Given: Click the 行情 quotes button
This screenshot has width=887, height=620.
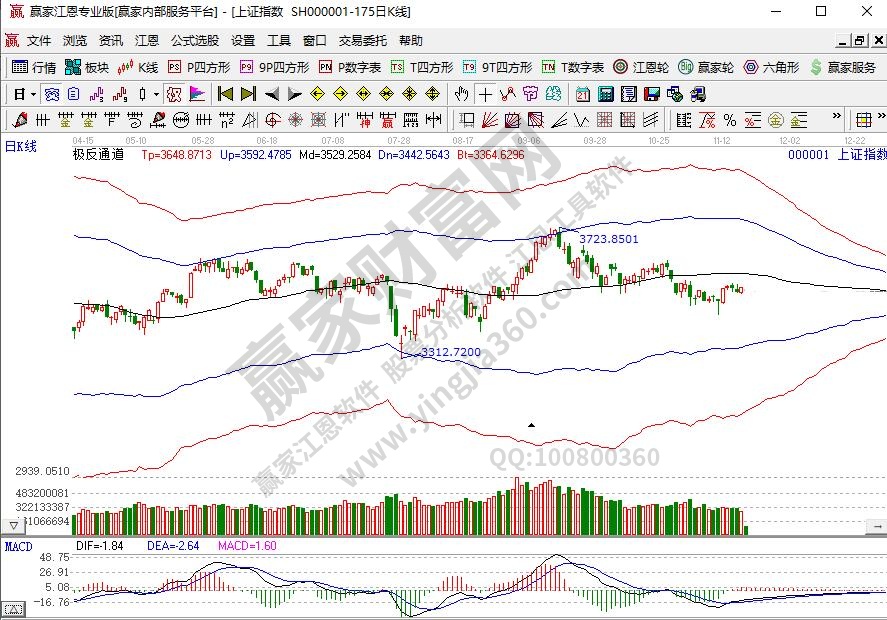Looking at the screenshot, I should pos(33,68).
